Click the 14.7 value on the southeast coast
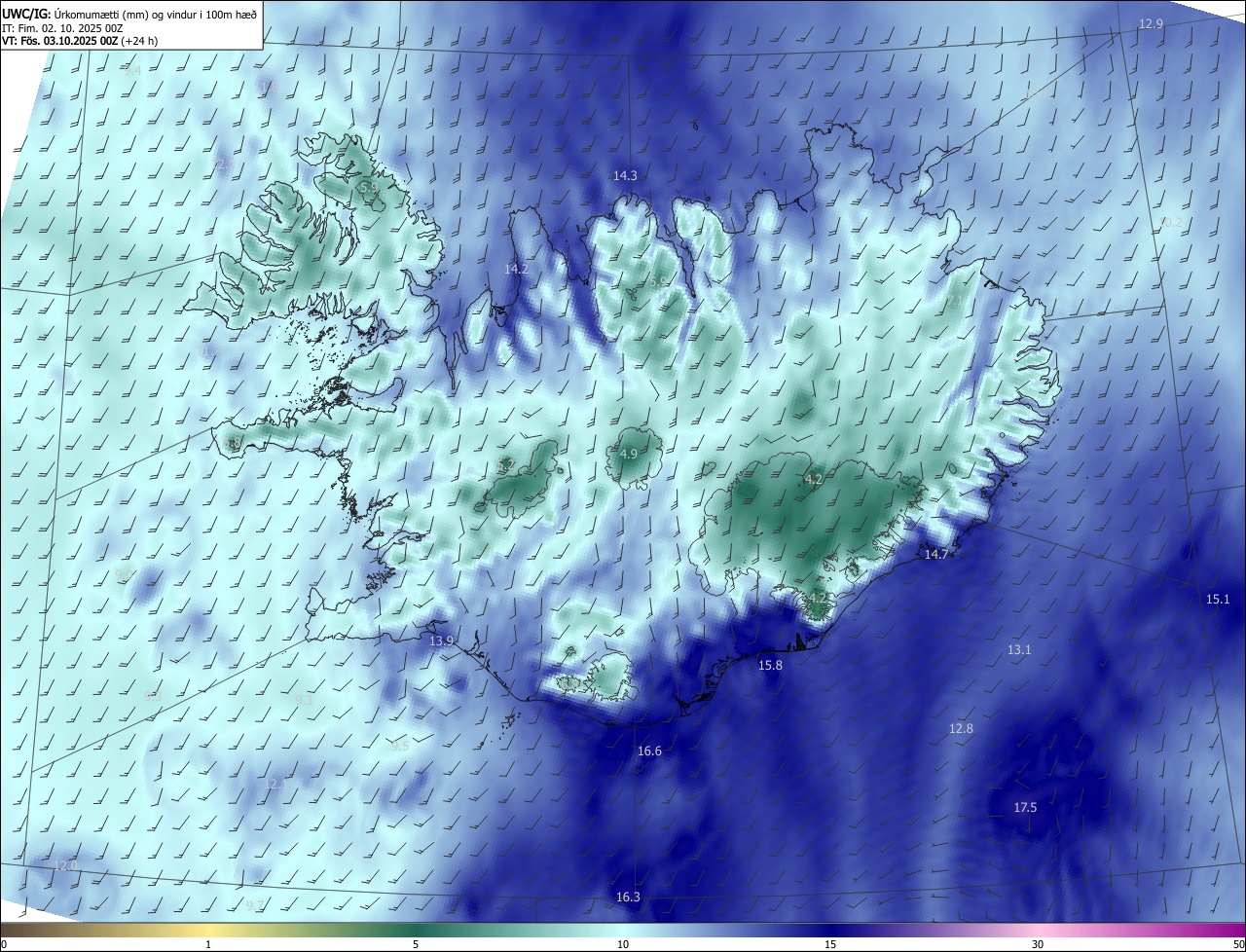The height and width of the screenshot is (952, 1246). (935, 555)
